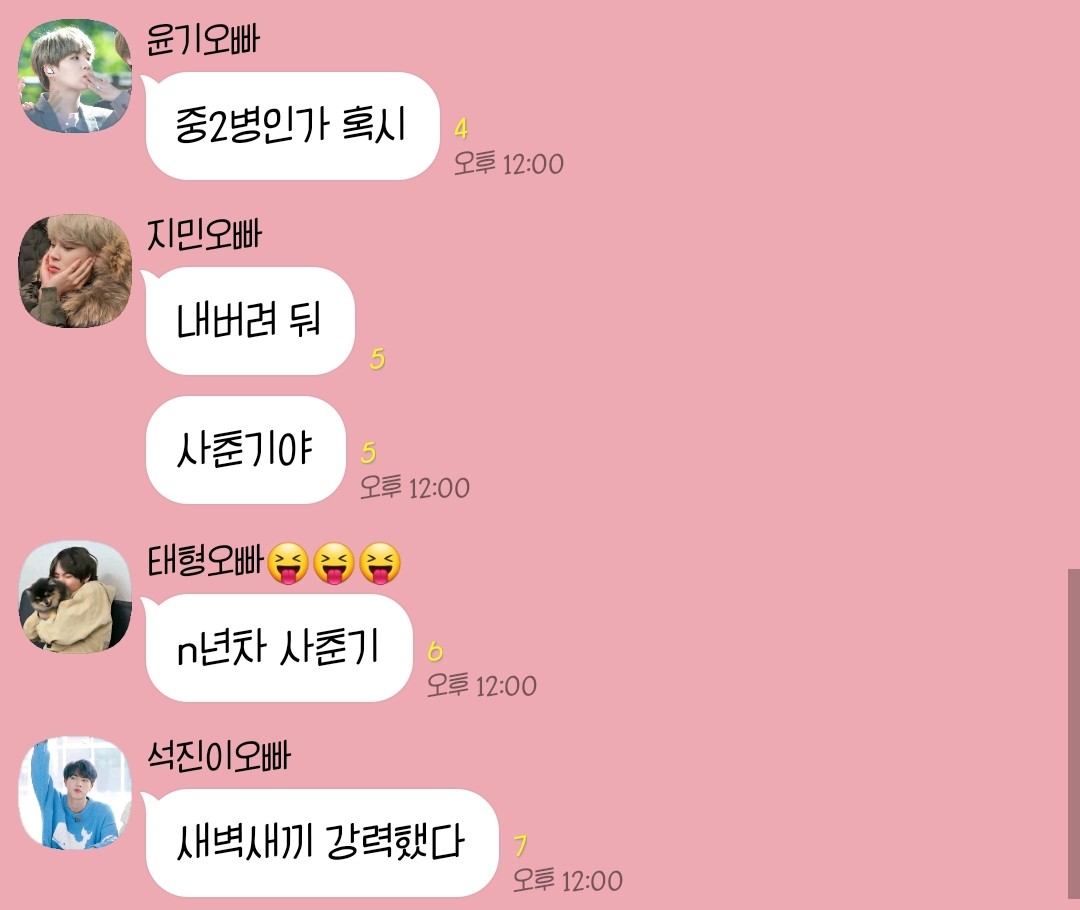The height and width of the screenshot is (910, 1080).
Task: Select the message bubble '새벽새끼 강력했다'
Action: pyautogui.click(x=322, y=842)
